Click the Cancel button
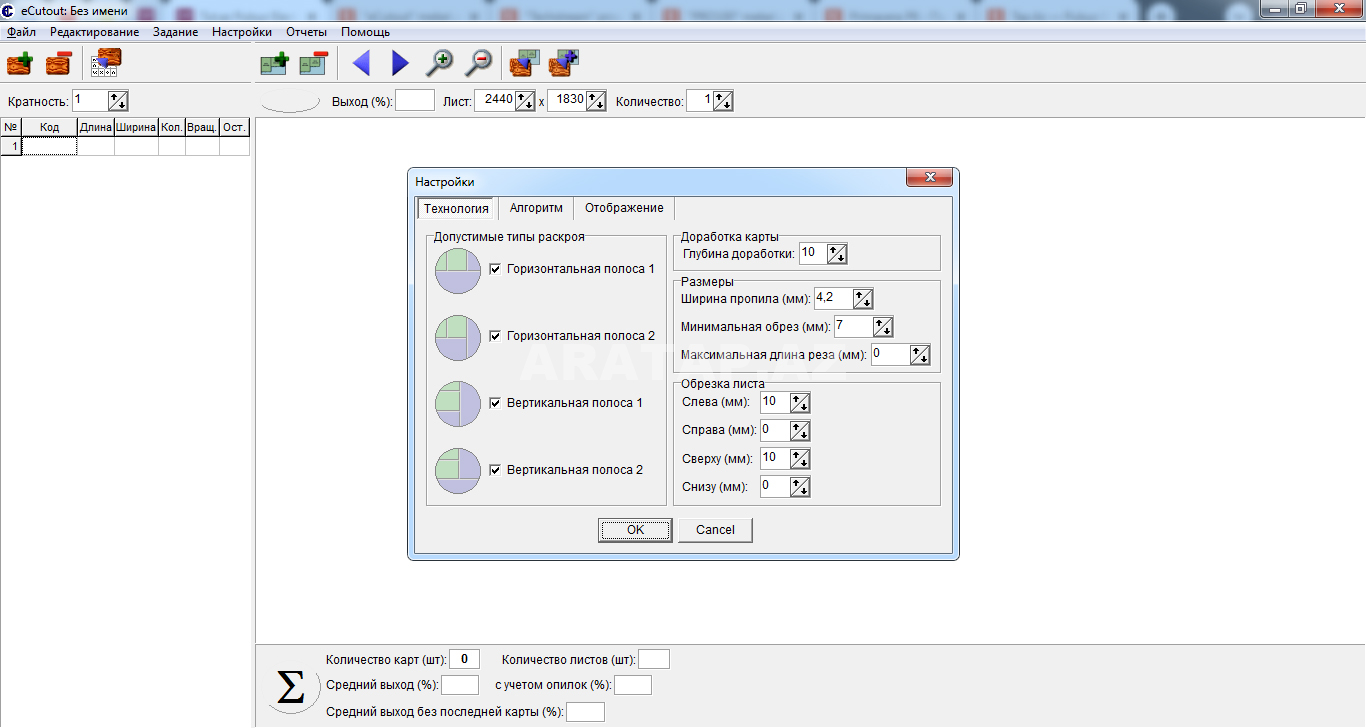Image resolution: width=1366 pixels, height=728 pixels. (715, 530)
